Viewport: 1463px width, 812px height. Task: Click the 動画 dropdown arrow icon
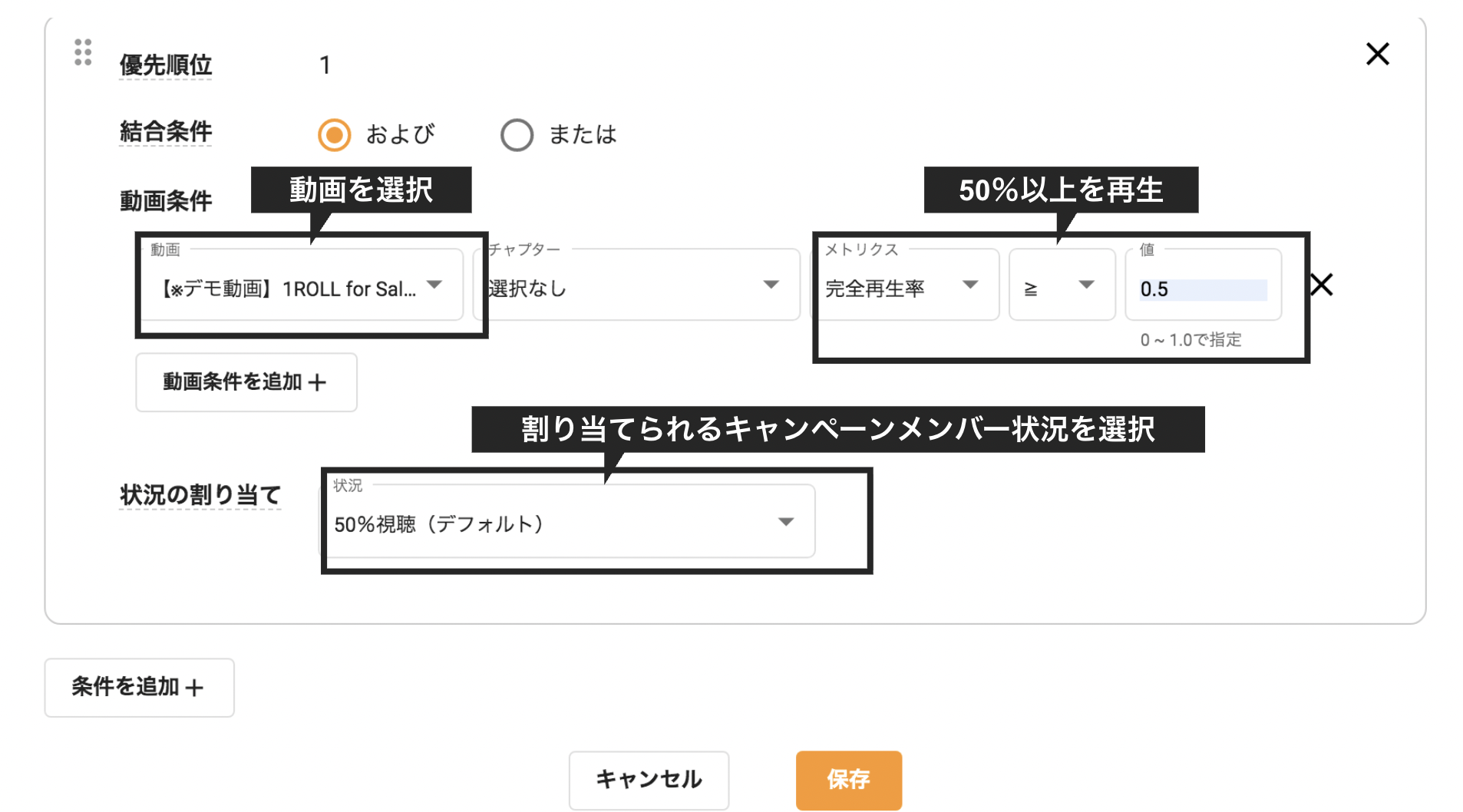[435, 285]
